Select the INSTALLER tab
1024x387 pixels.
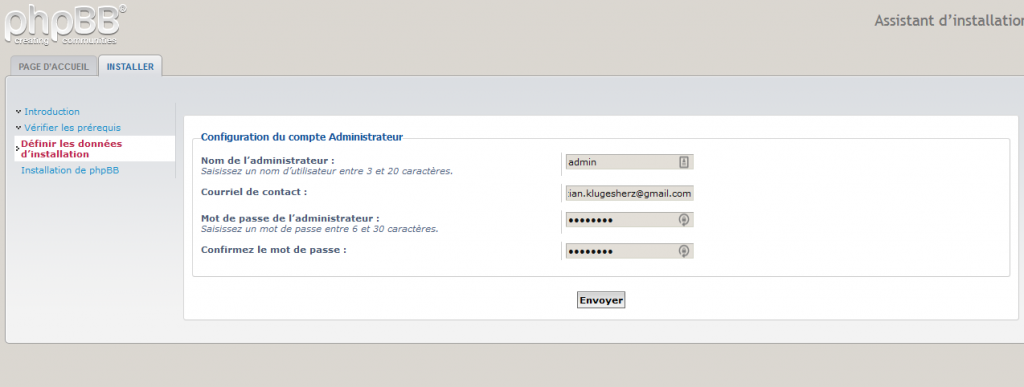point(131,67)
